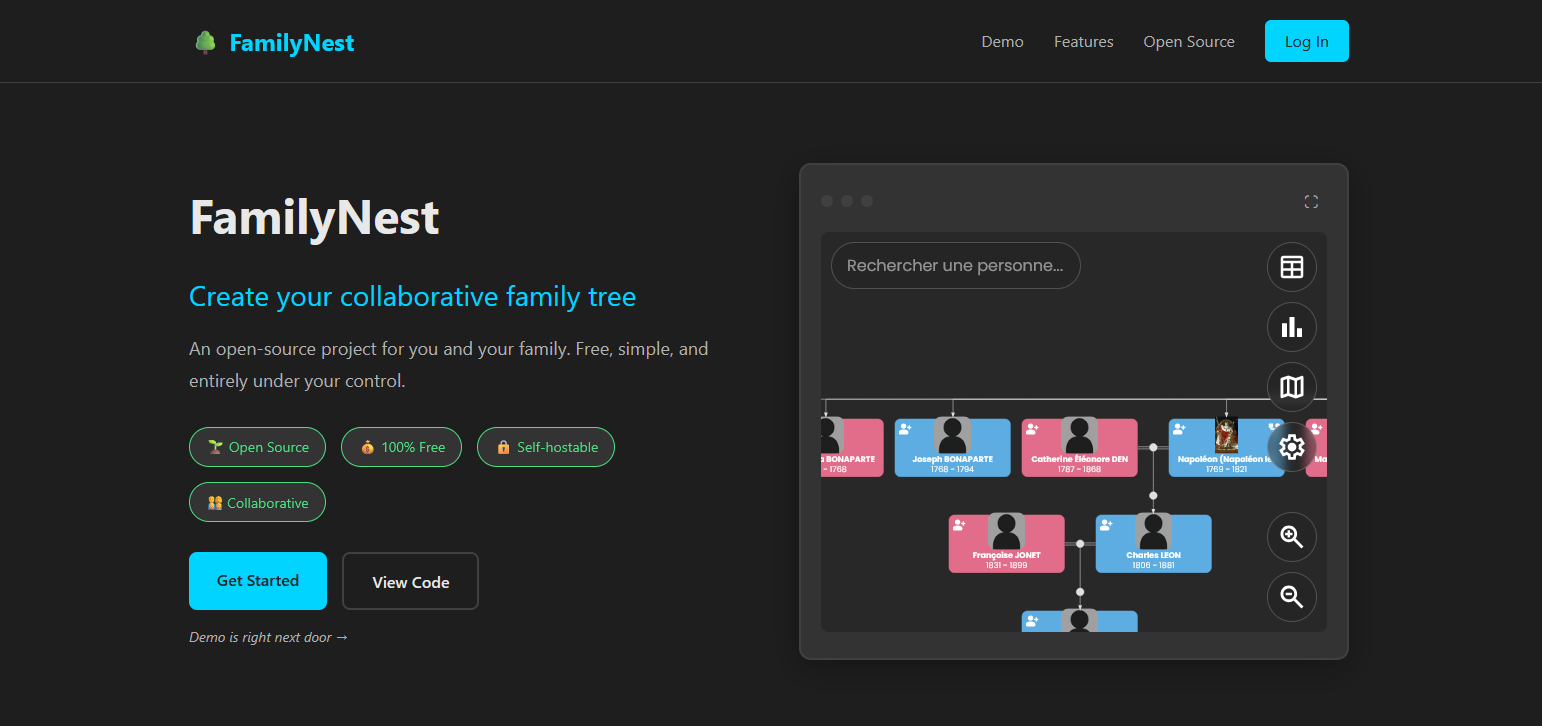Open the map view icon

(1291, 387)
